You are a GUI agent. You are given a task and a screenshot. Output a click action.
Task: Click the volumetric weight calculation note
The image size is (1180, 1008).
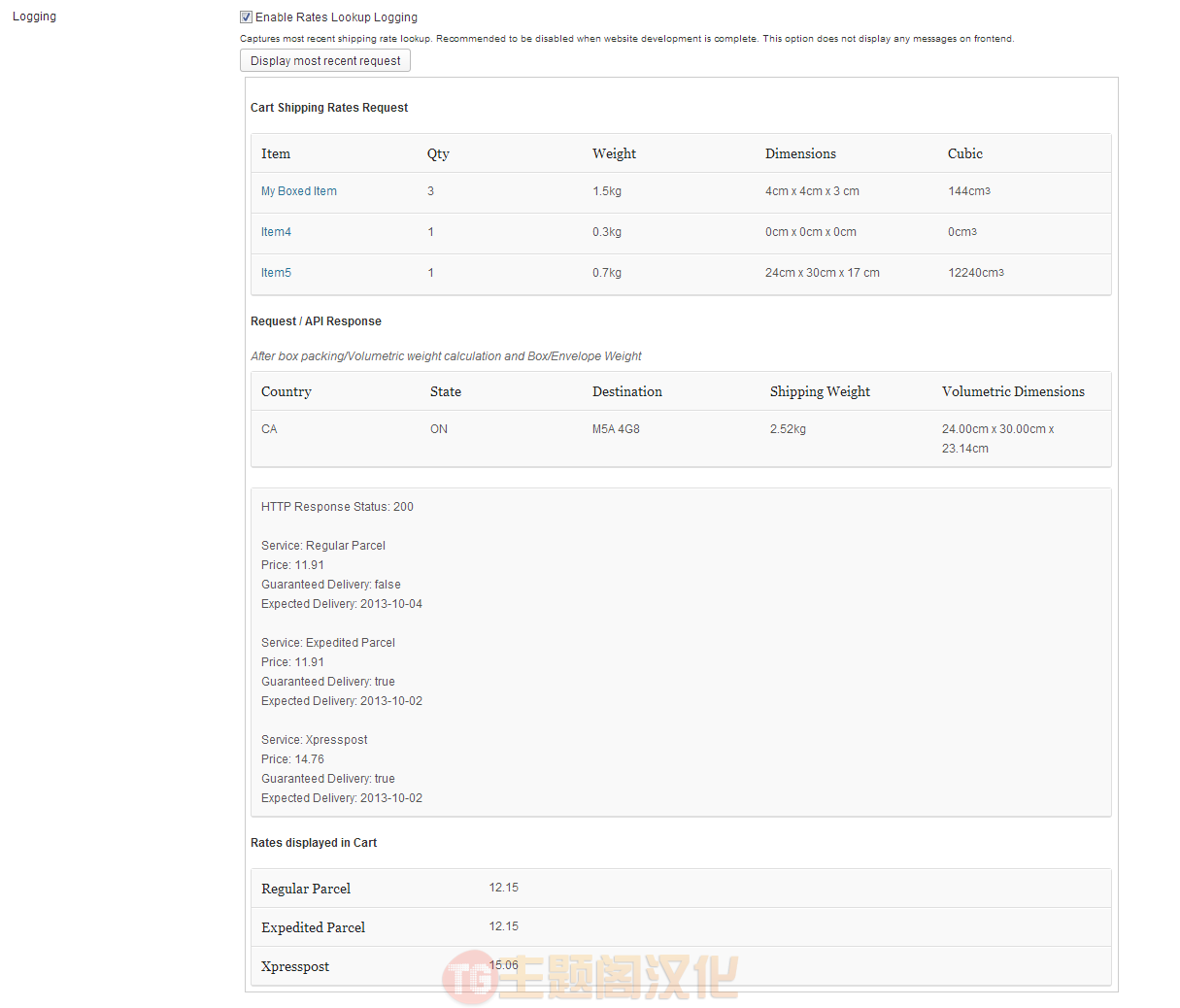pyautogui.click(x=446, y=356)
